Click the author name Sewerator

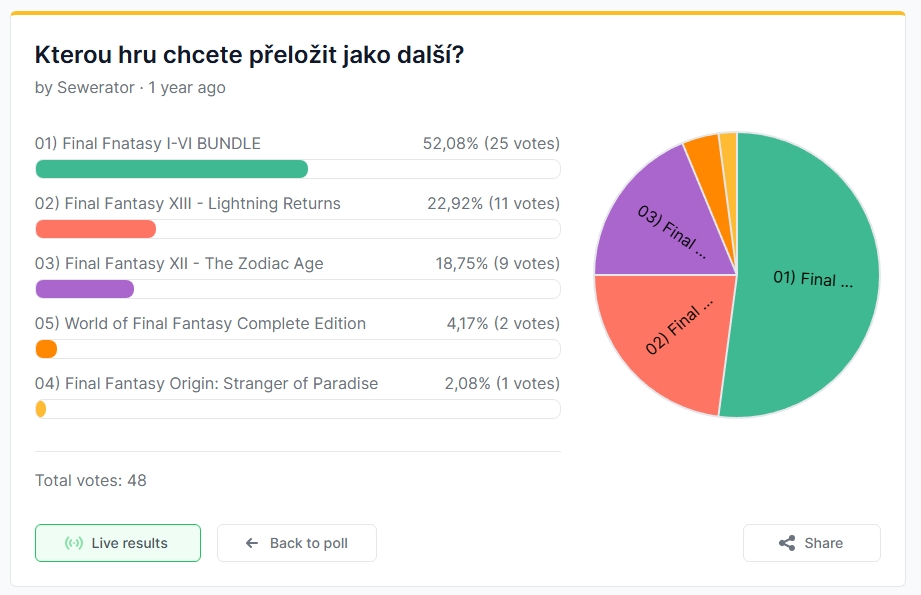94,87
